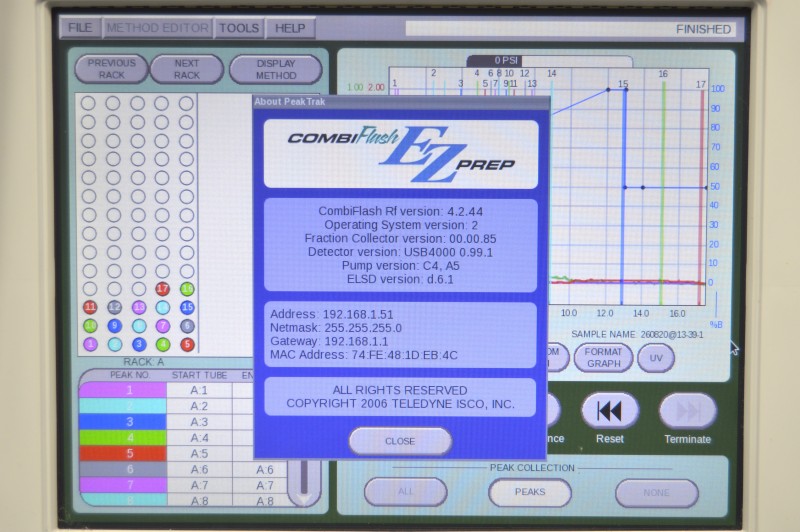Screen dimensions: 800x532
Task: Click the purple peak 1 swatch in the table
Action: (x=123, y=390)
